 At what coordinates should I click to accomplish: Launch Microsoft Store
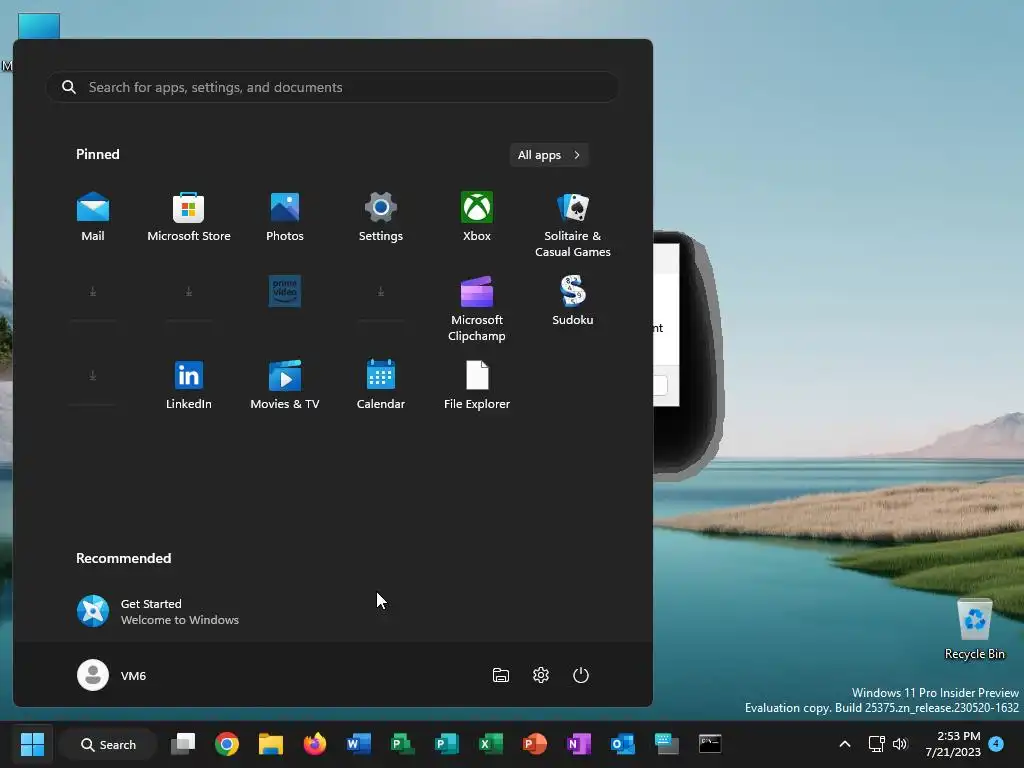click(x=189, y=217)
